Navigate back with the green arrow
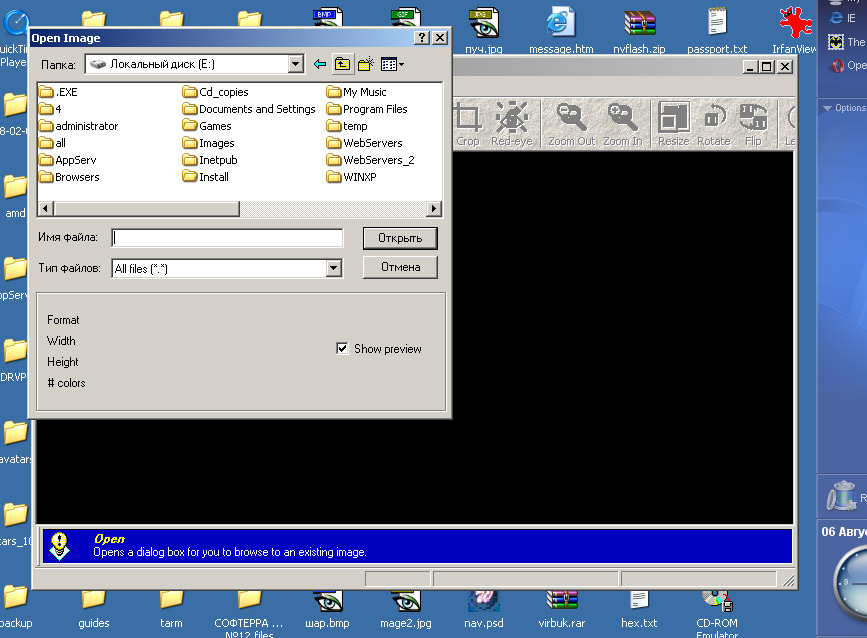This screenshot has height=638, width=867. coord(320,64)
